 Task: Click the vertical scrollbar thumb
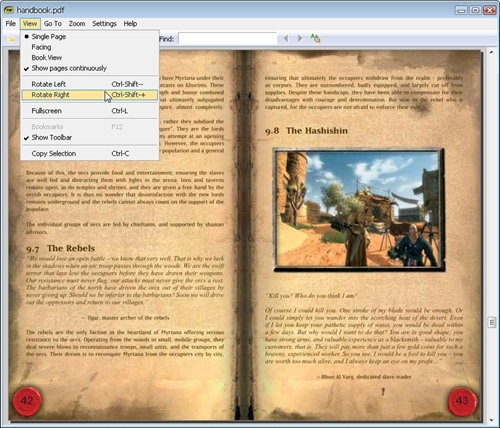click(492, 322)
